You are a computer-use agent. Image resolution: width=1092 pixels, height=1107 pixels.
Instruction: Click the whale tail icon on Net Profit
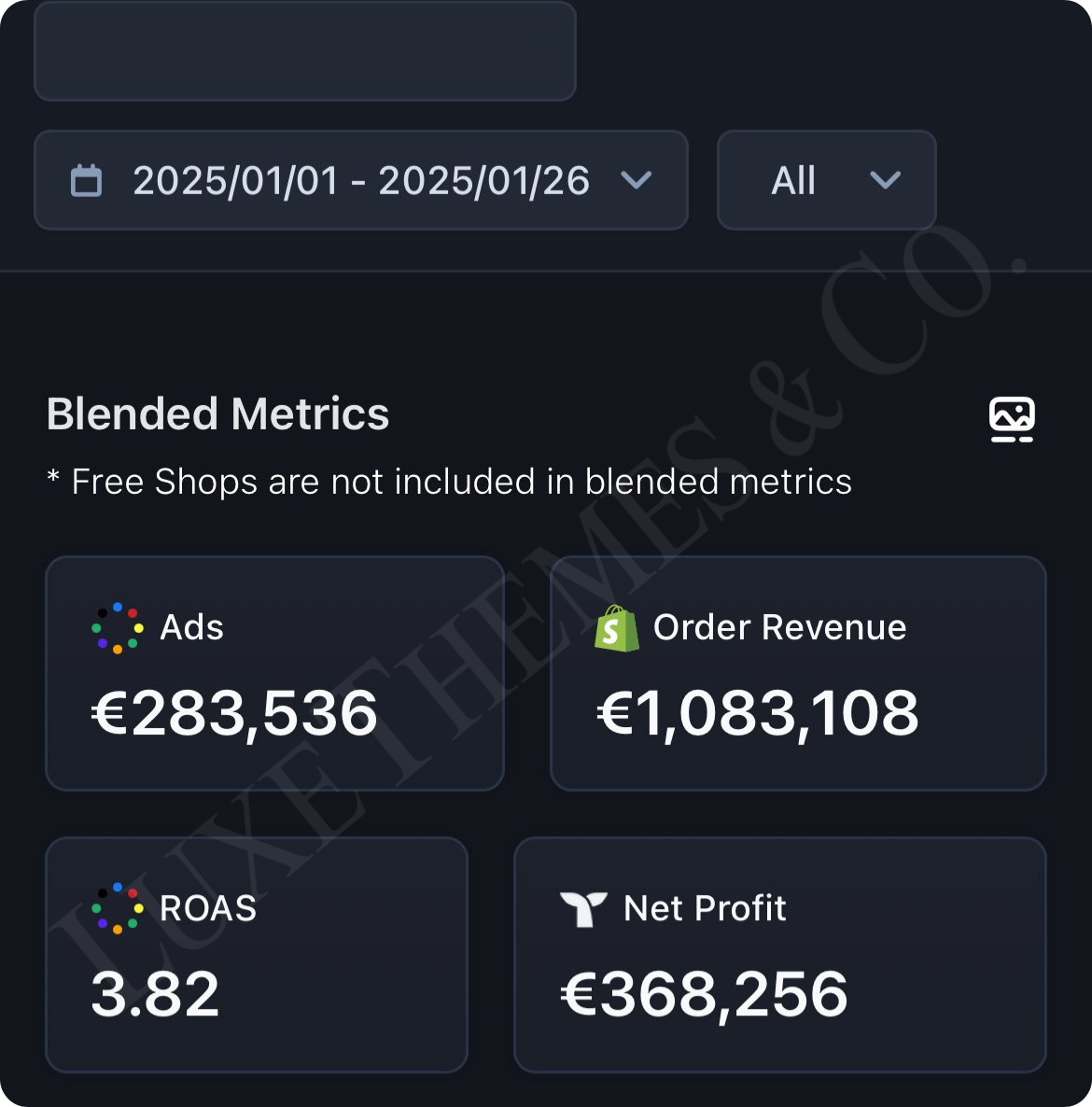[x=583, y=908]
